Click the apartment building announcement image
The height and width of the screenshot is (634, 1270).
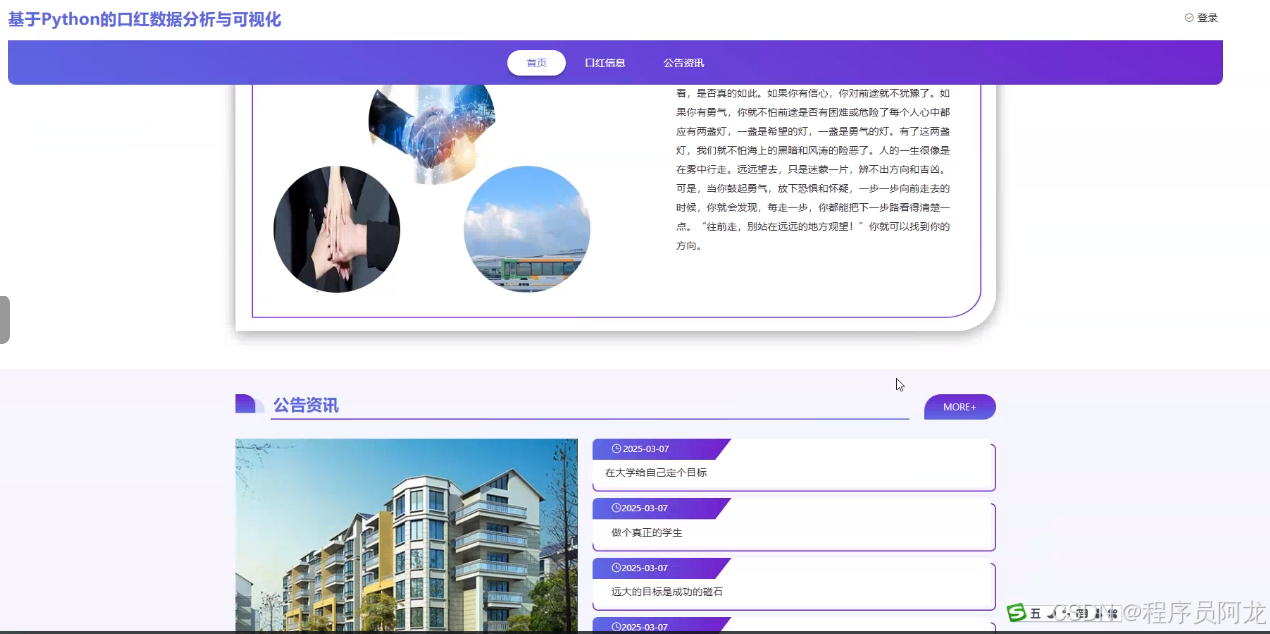point(406,536)
